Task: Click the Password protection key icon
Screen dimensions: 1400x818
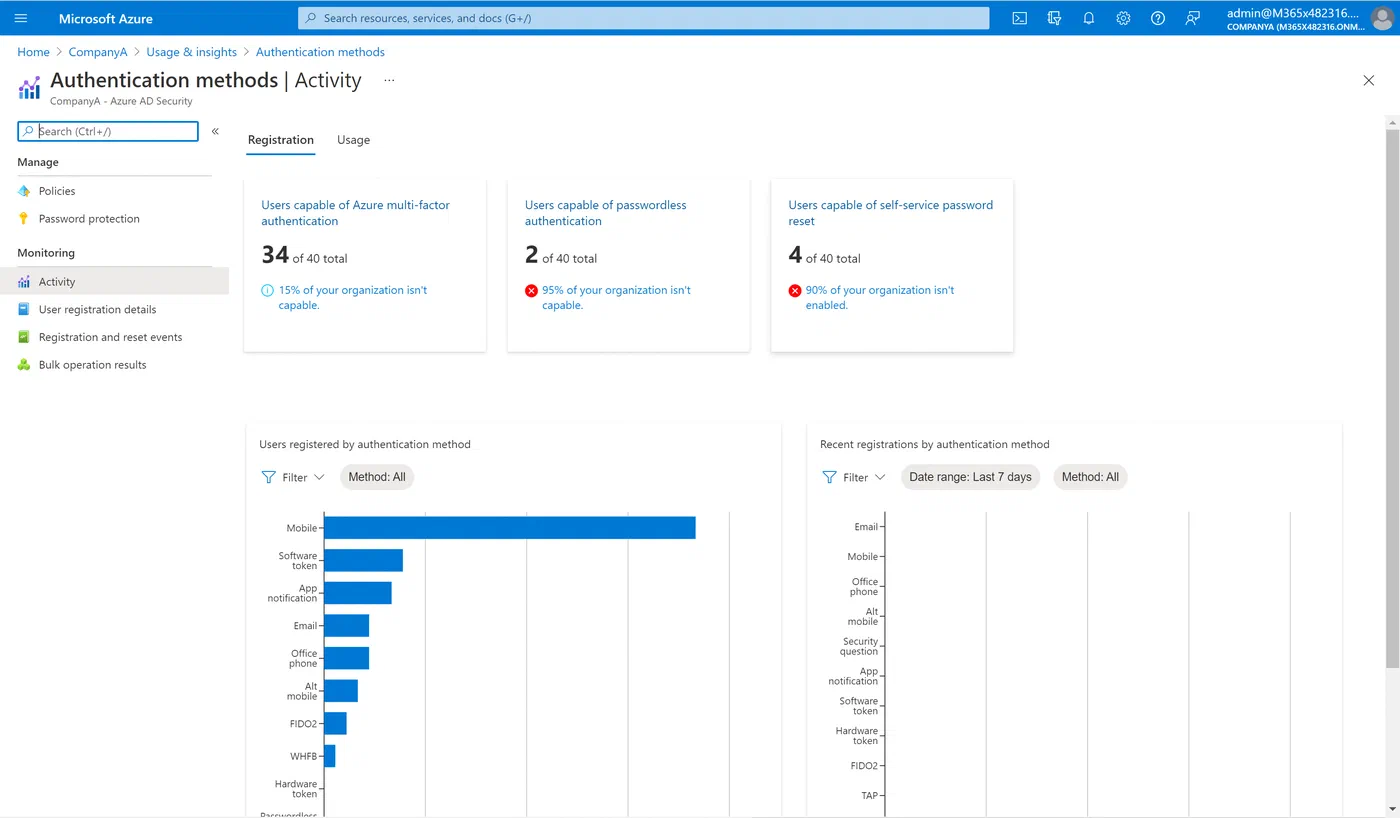Action: click(x=24, y=219)
